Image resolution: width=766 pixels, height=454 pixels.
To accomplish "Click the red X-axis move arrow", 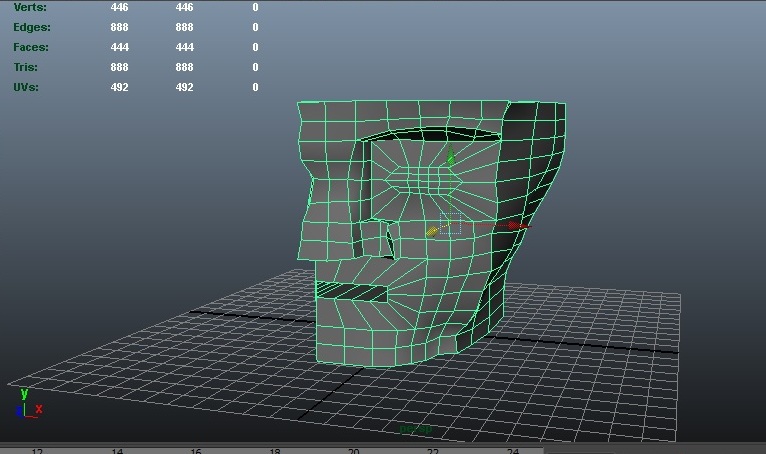I will (516, 226).
